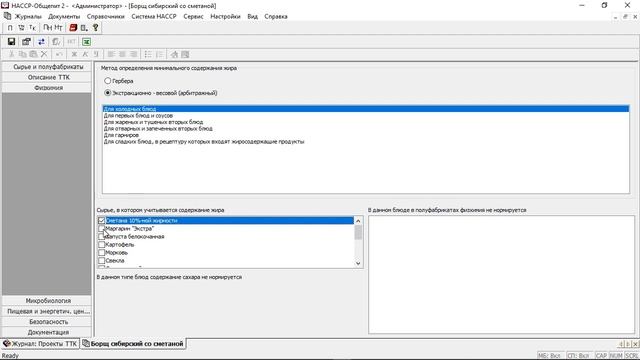This screenshot has height=360, width=640.
Task: Click the blue swap arrows icon
Action: (x=41, y=42)
